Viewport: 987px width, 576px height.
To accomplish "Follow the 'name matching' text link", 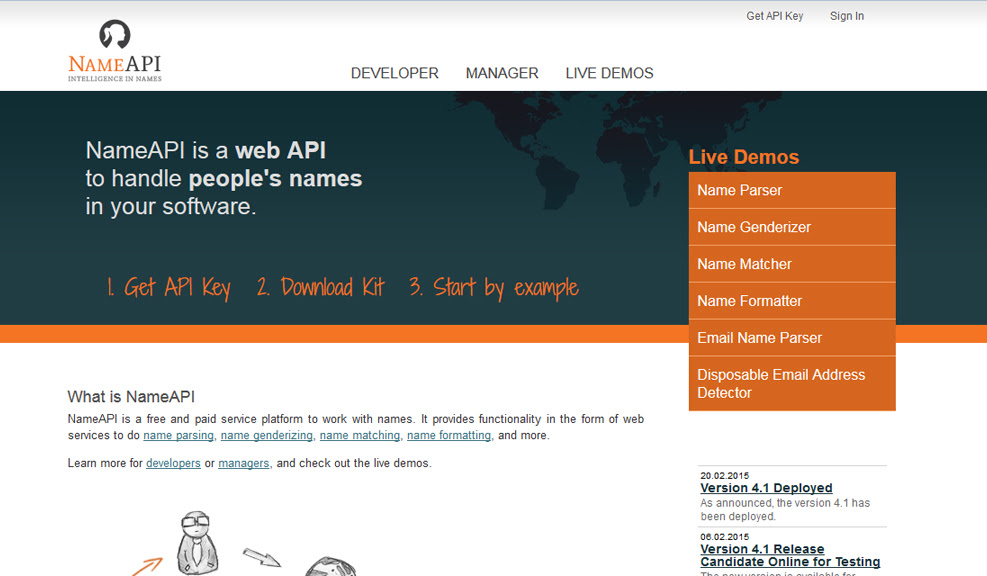I will point(359,435).
